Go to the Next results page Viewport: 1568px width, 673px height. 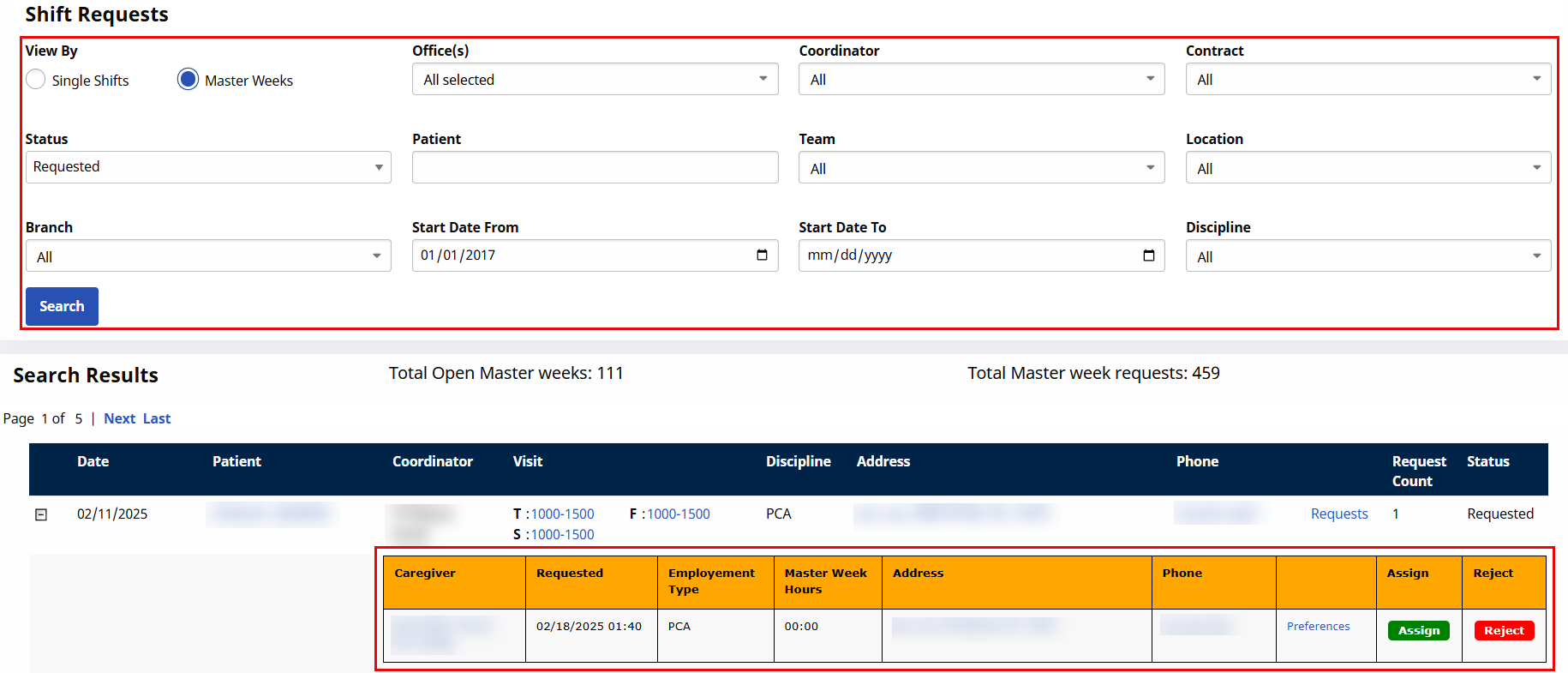tap(119, 418)
